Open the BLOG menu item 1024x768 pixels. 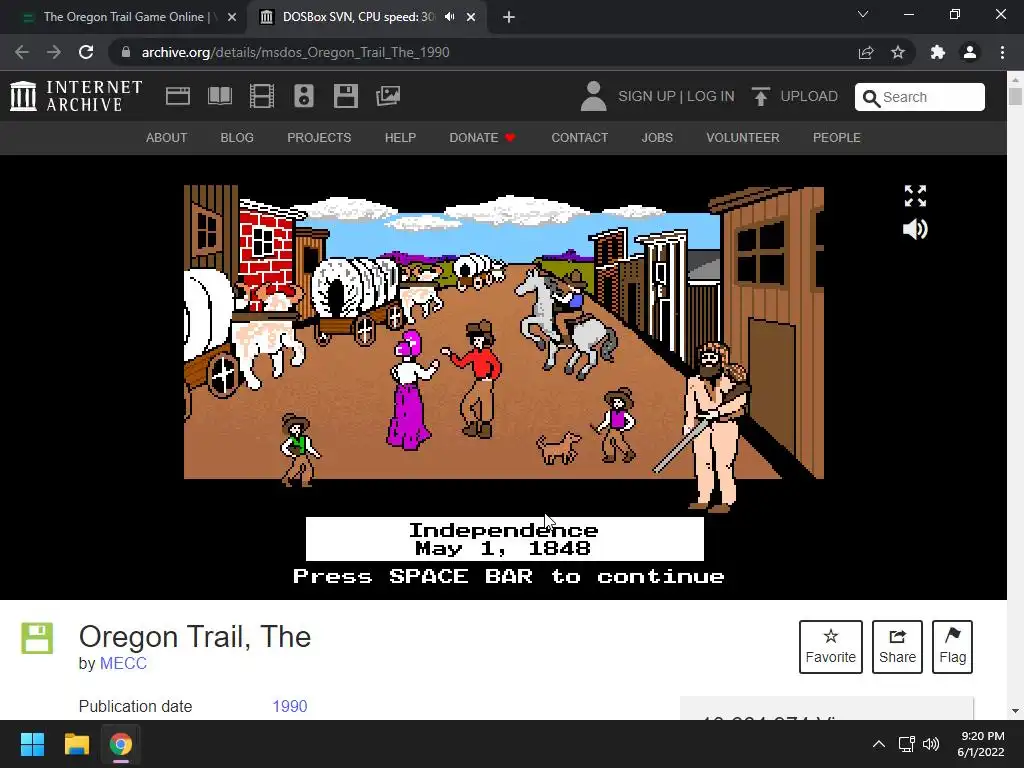tap(237, 138)
